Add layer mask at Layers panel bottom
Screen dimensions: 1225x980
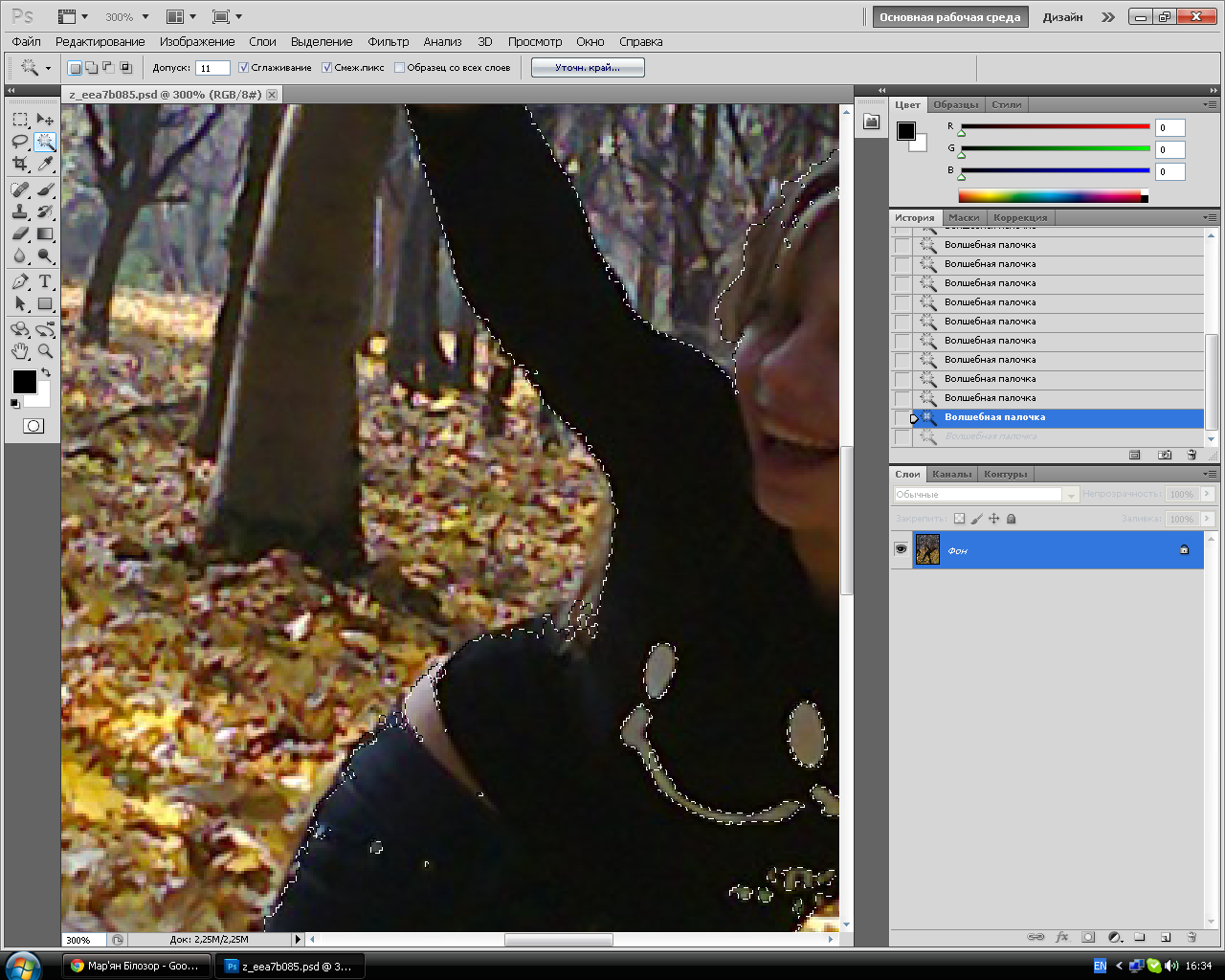(1088, 937)
